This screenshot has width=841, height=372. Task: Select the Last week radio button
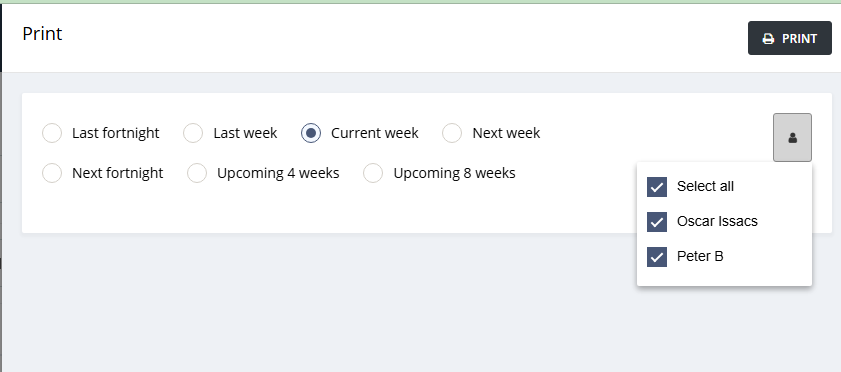[x=193, y=133]
